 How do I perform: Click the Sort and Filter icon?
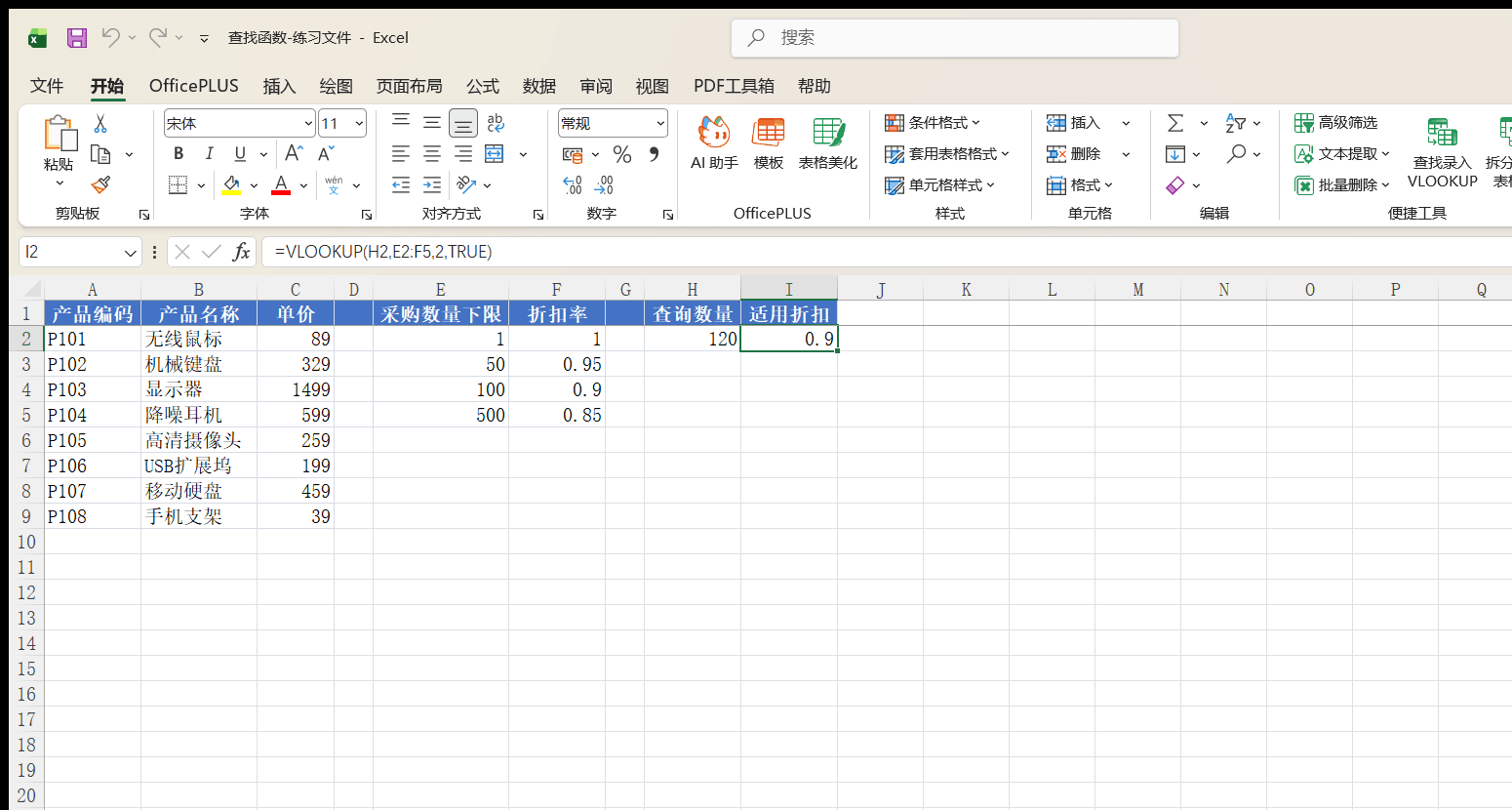(1236, 123)
